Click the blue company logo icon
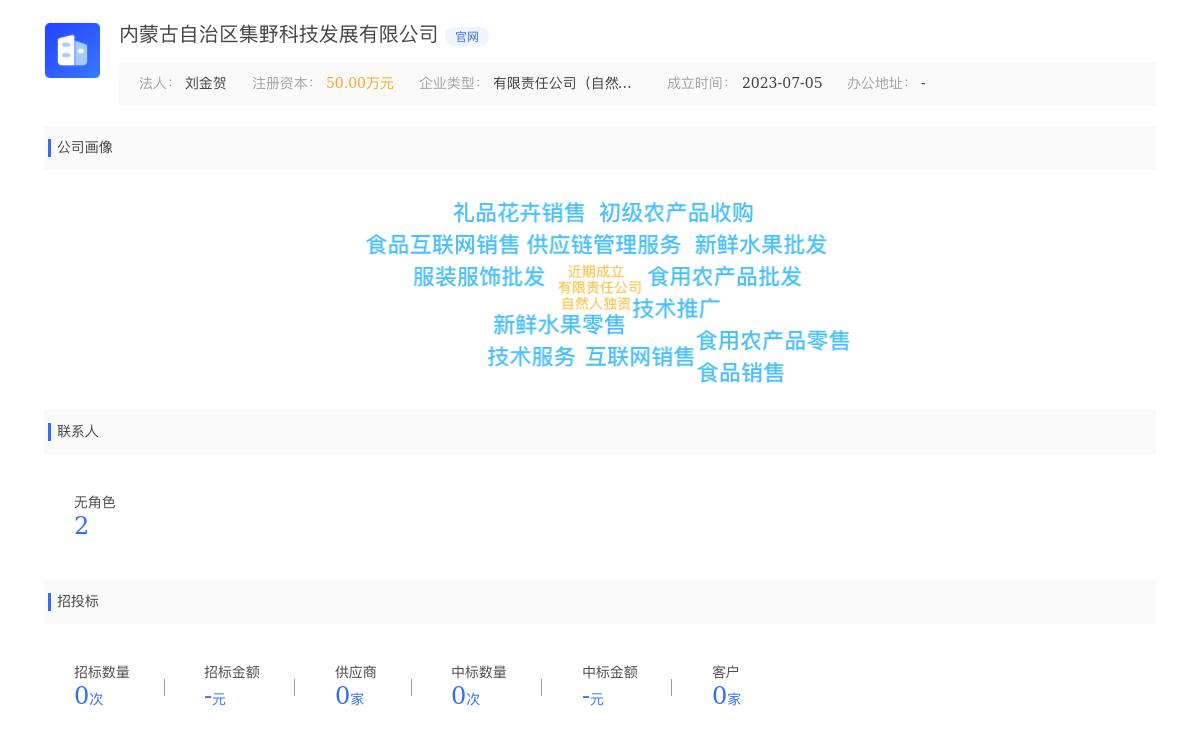 point(72,50)
